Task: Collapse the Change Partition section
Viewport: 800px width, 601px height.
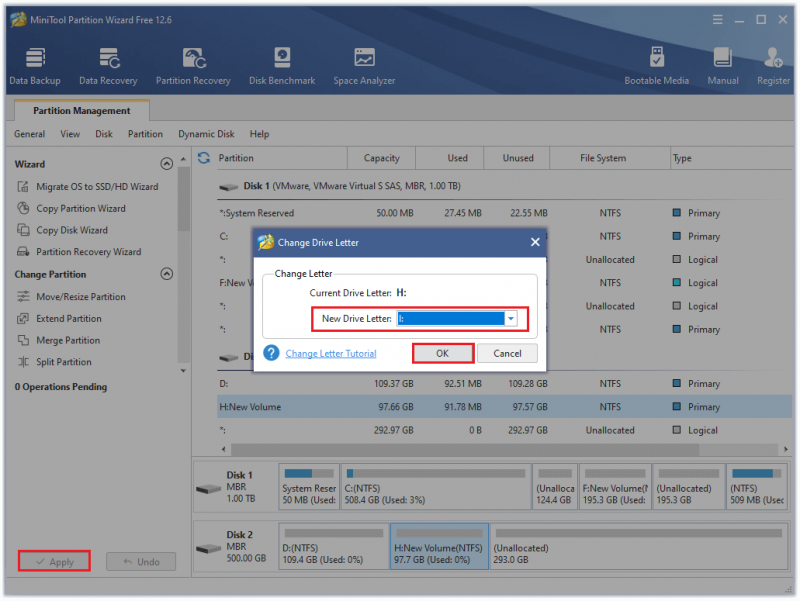Action: (x=166, y=274)
